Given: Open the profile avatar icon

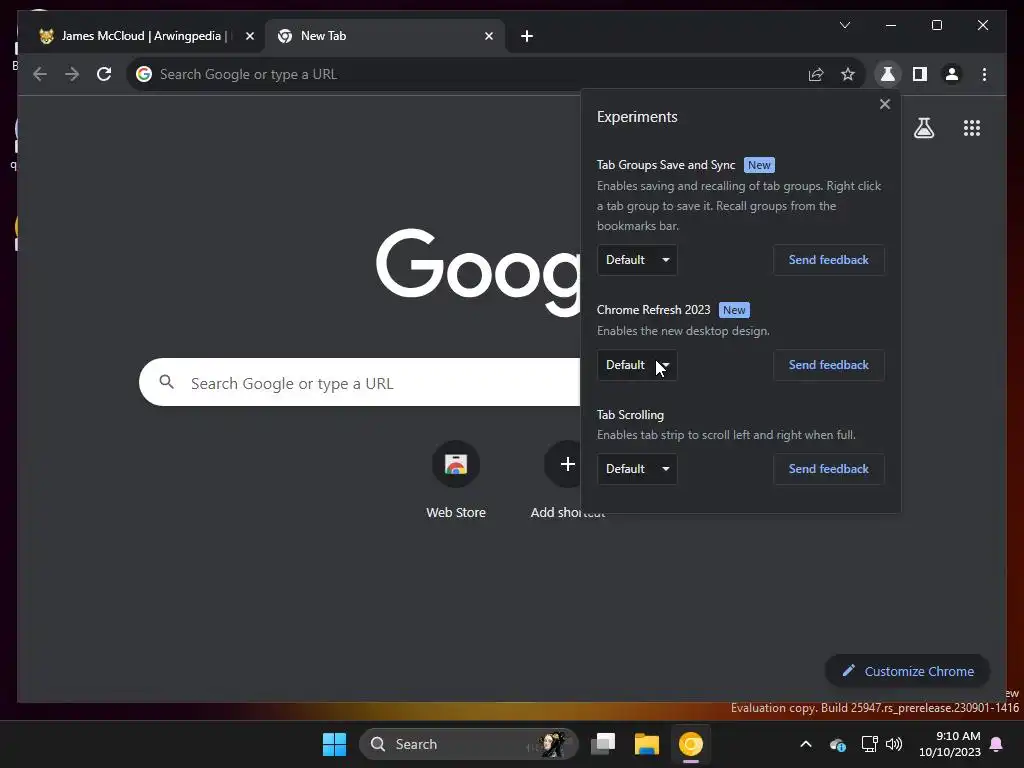Looking at the screenshot, I should click(952, 74).
